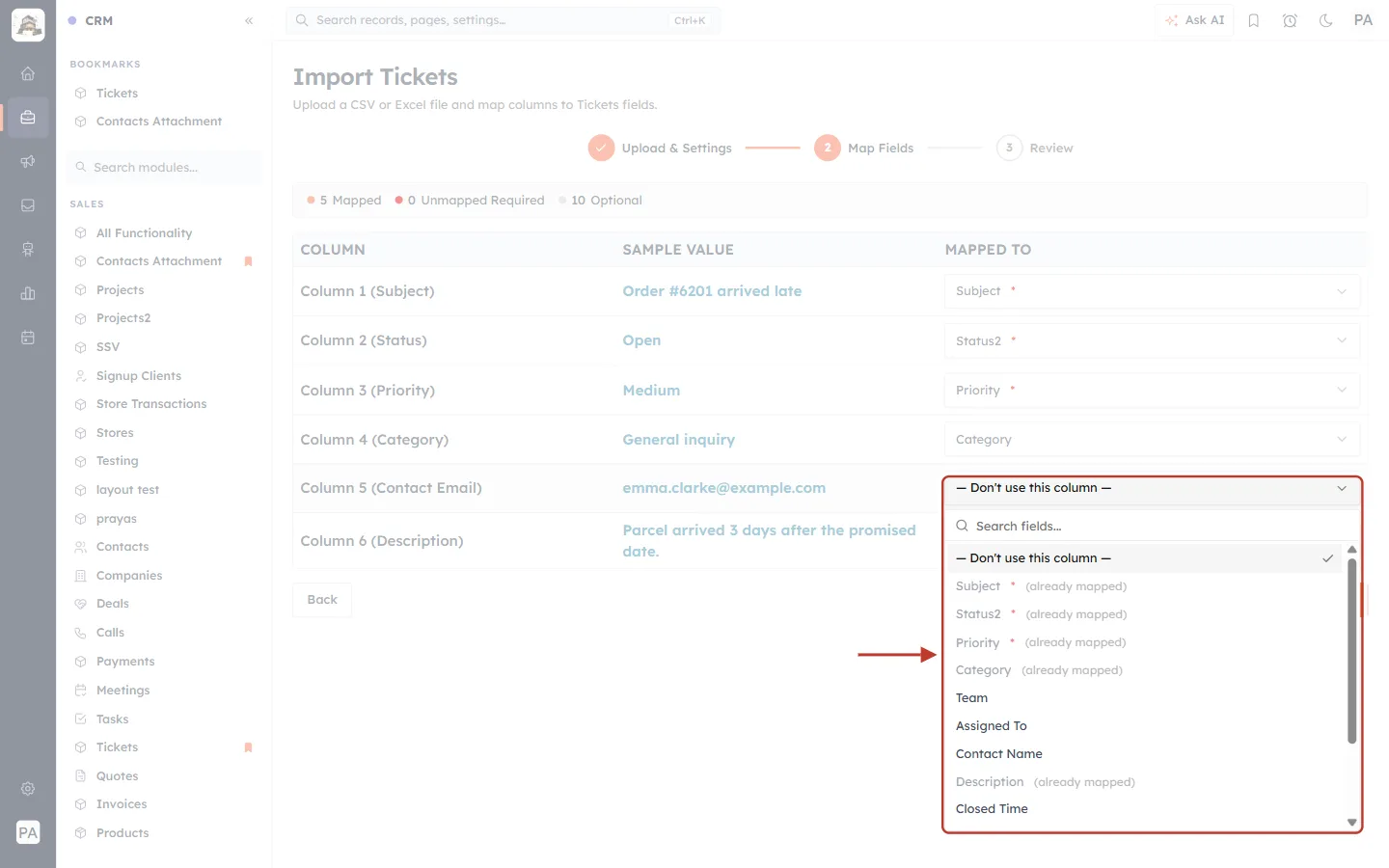Viewport: 1389px width, 868px height.
Task: Select the briefcase CRM icon in the rail
Action: pyautogui.click(x=28, y=118)
